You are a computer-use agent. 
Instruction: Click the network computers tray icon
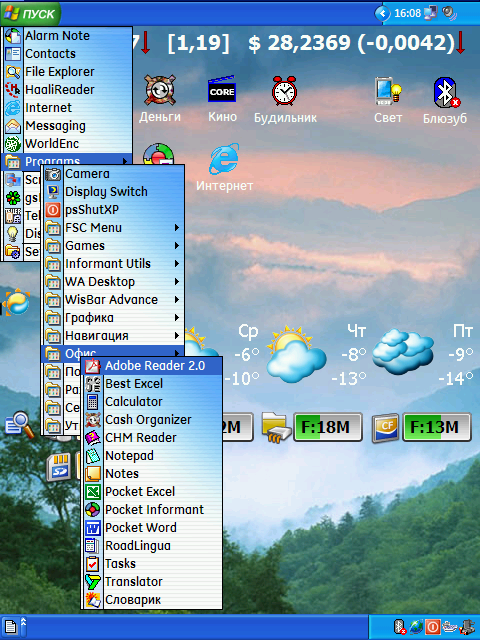point(430,13)
